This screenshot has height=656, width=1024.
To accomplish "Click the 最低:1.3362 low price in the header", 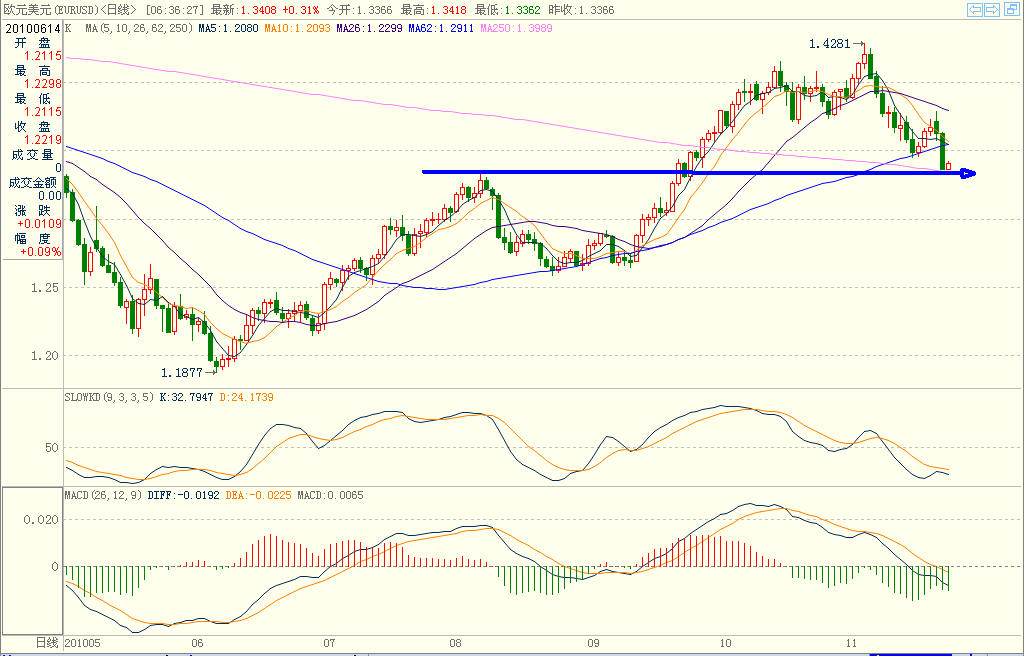I will pyautogui.click(x=507, y=10).
